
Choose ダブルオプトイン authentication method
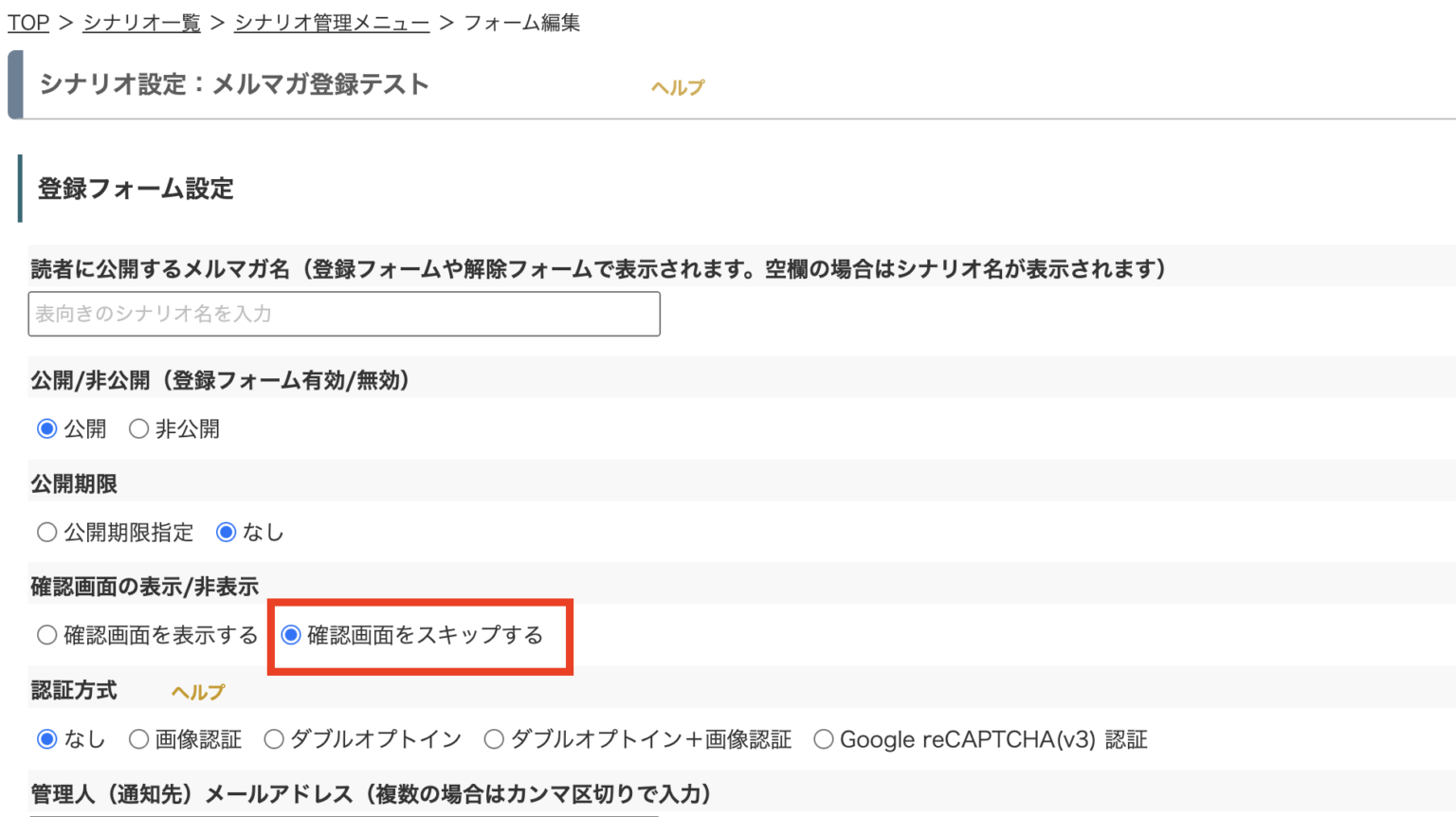pyautogui.click(x=274, y=739)
